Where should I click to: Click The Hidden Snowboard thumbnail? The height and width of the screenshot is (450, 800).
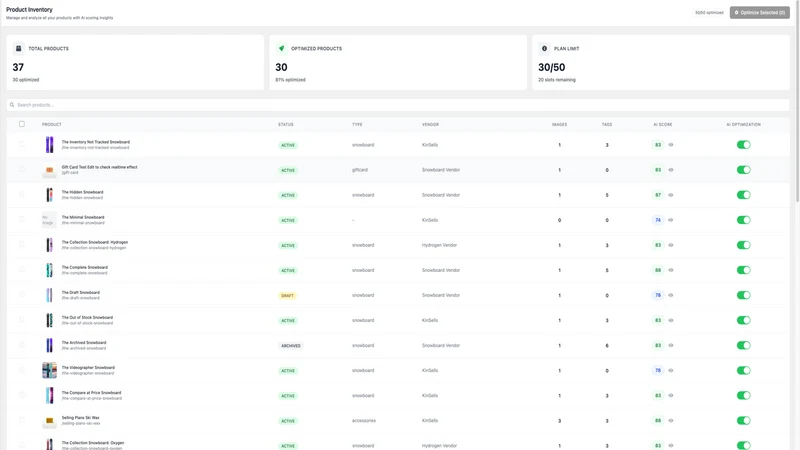pyautogui.click(x=49, y=195)
